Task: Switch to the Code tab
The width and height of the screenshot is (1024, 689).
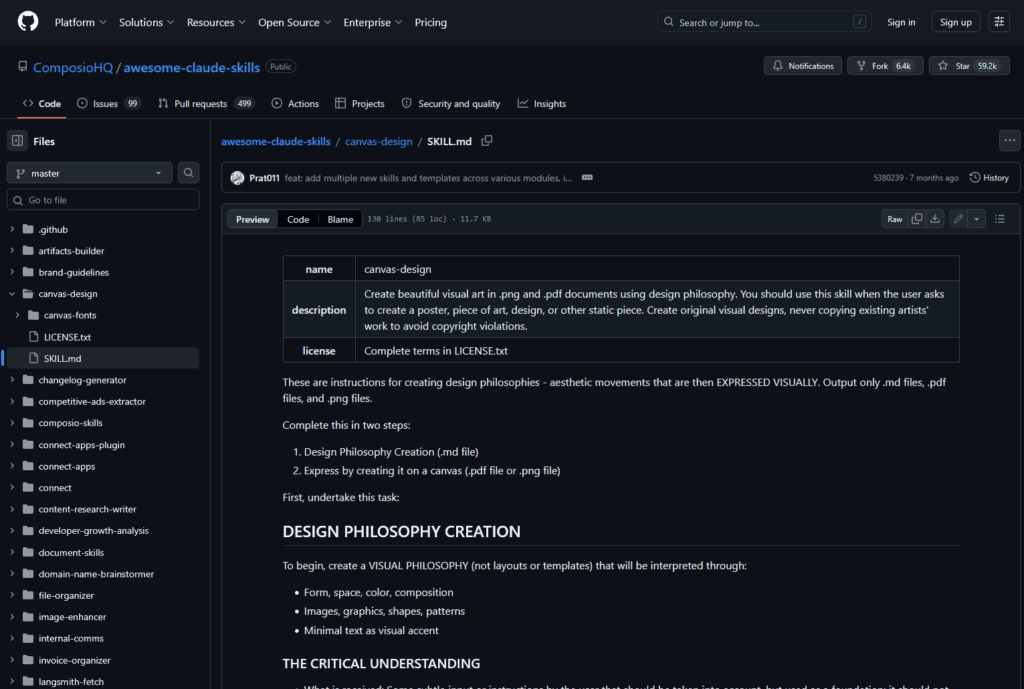Action: [42, 103]
